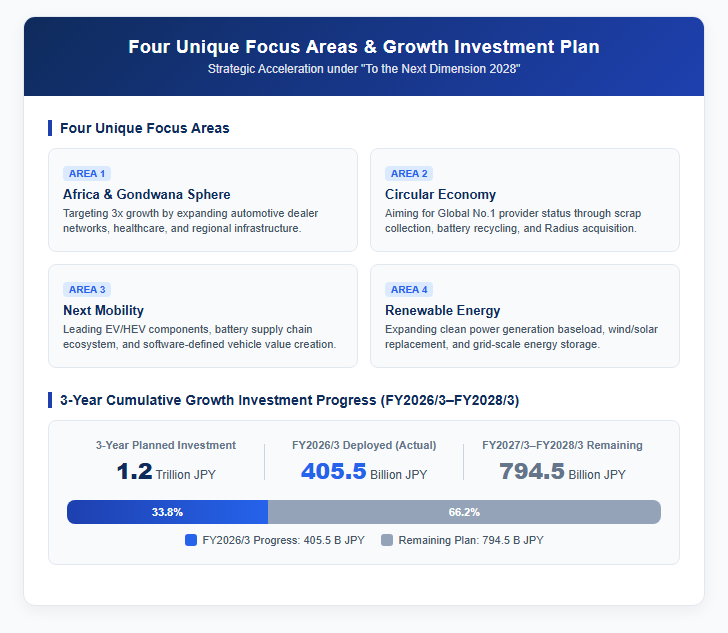This screenshot has width=728, height=633.
Task: Select the "Four Unique Focus Areas" section heading
Action: [145, 128]
